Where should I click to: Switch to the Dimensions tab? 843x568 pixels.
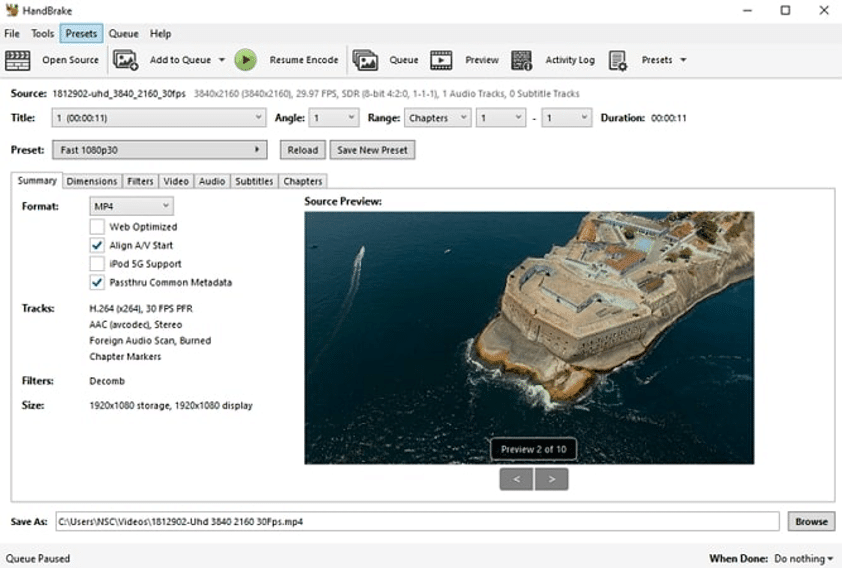92,181
